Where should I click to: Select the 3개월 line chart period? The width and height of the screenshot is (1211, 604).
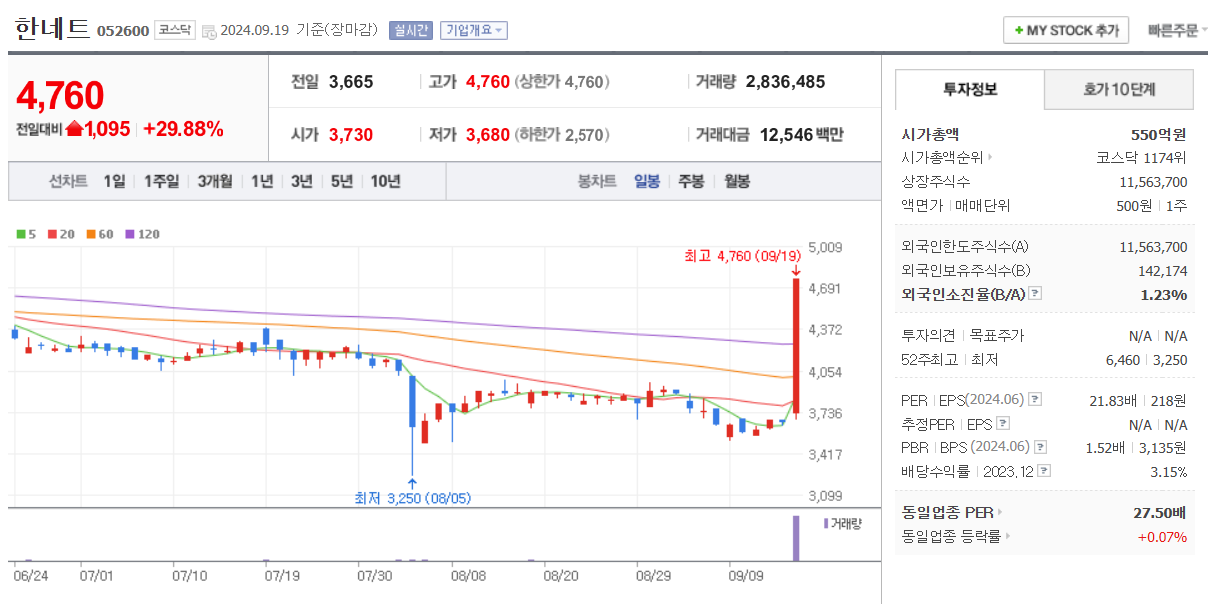click(x=215, y=181)
